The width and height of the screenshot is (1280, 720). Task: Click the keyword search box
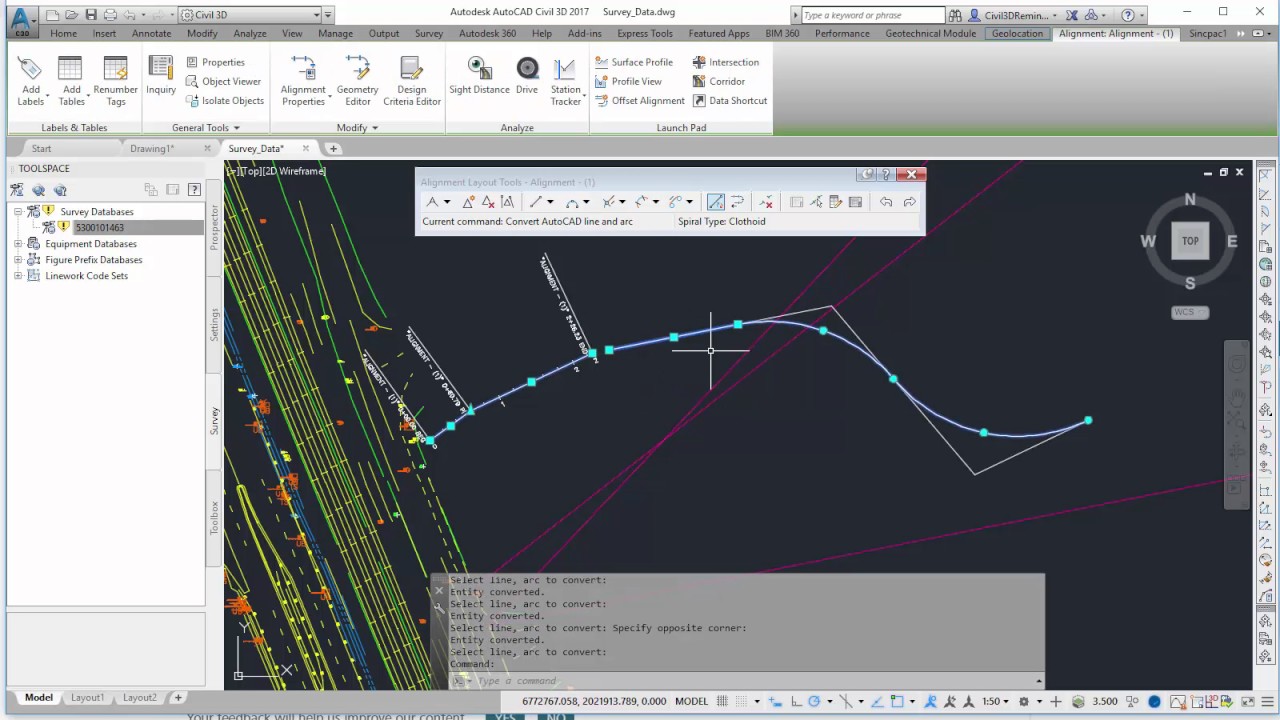click(x=873, y=15)
